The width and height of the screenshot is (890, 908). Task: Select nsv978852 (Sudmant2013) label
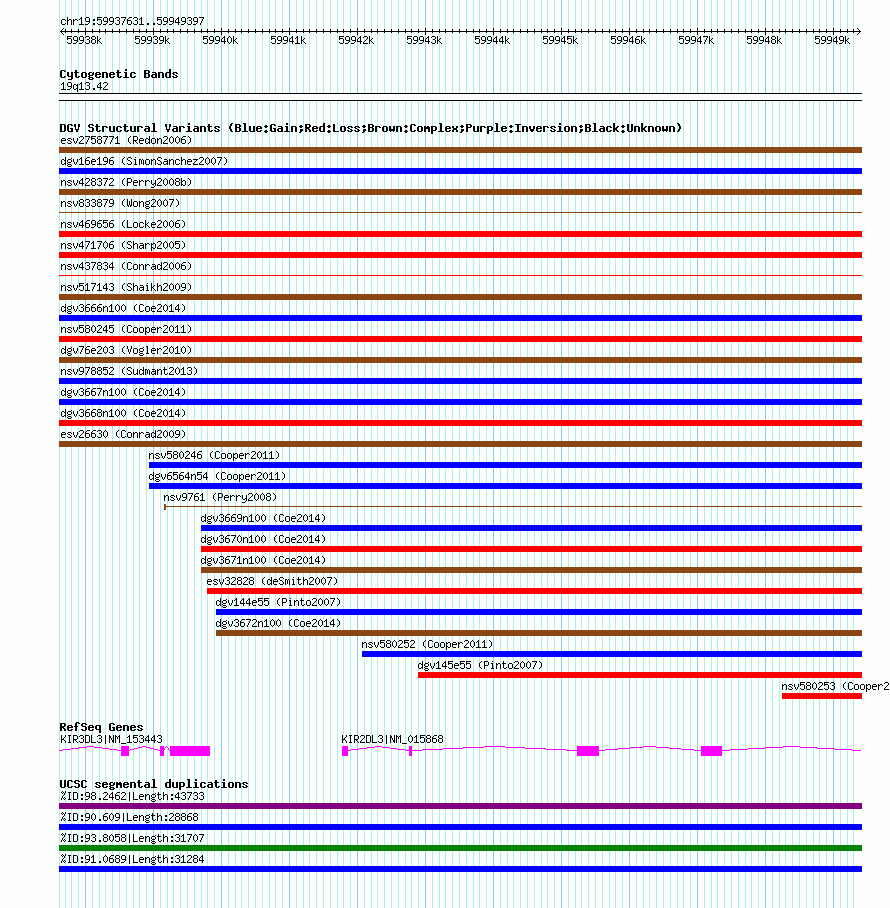[129, 371]
